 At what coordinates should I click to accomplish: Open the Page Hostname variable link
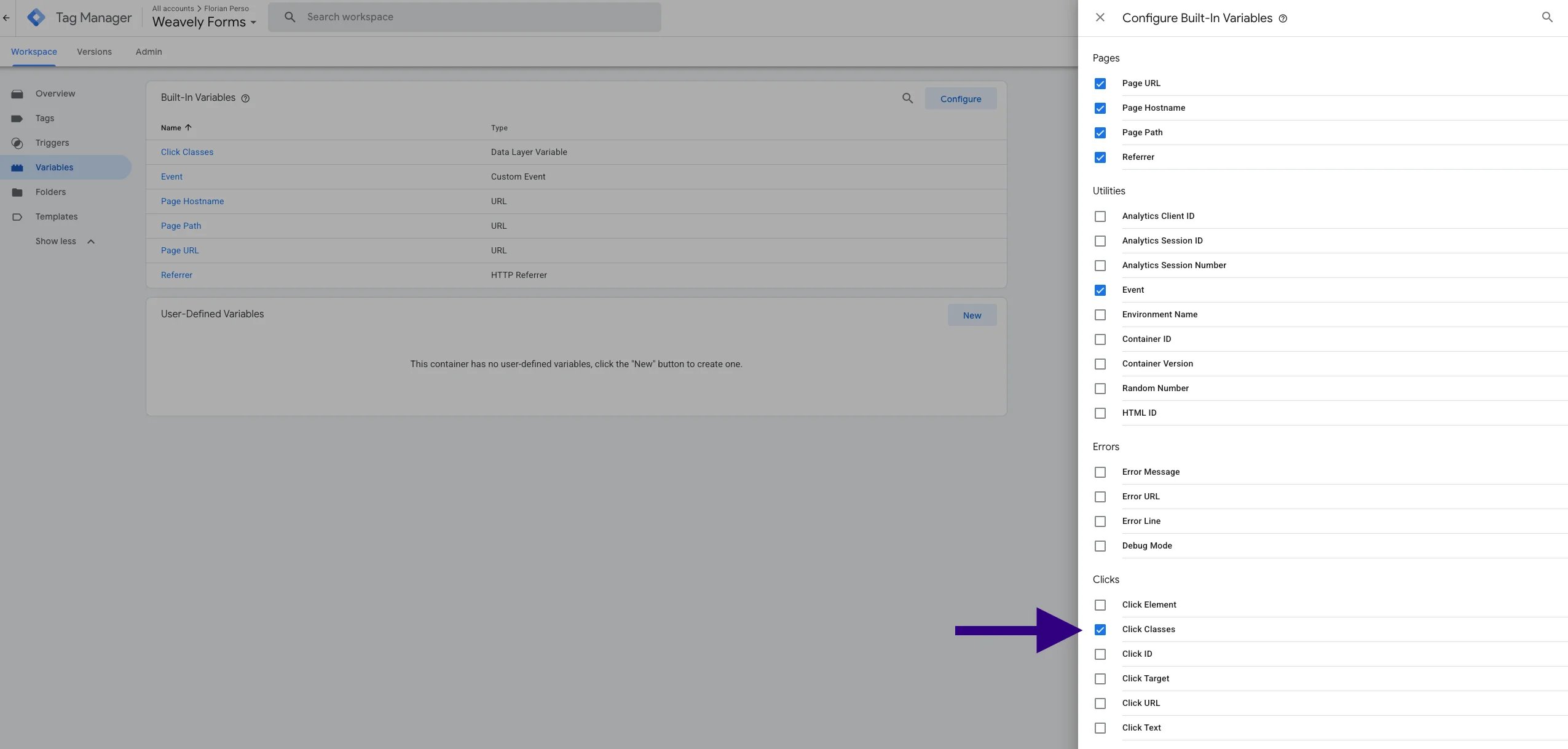[192, 201]
